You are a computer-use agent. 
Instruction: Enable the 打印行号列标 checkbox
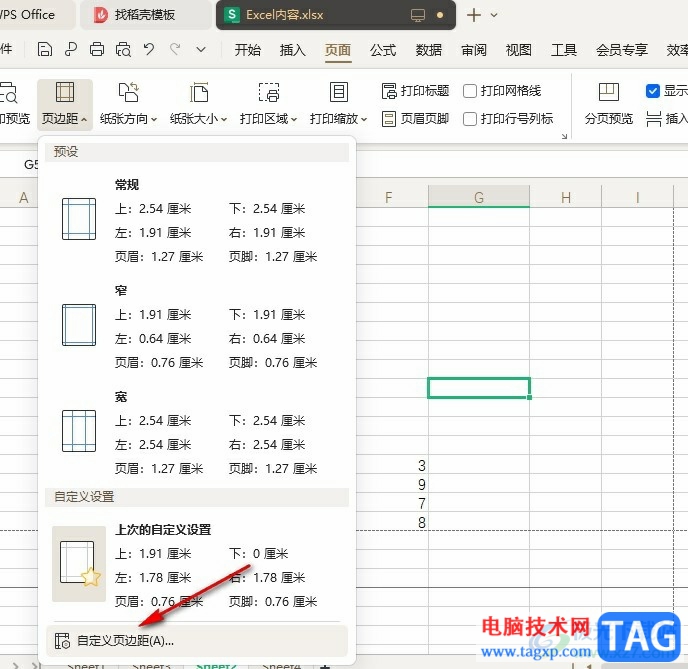469,118
